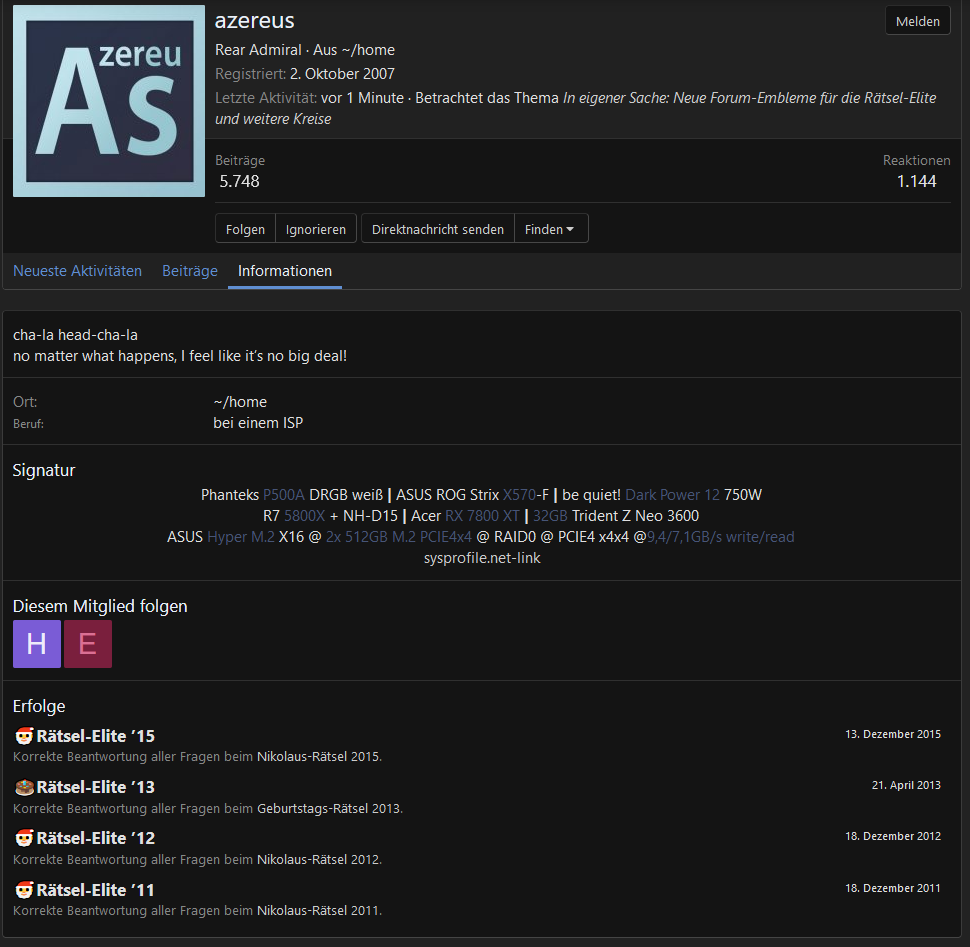This screenshot has height=947, width=970.
Task: Click the 'bei einem ISP' occupation text
Action: (258, 423)
